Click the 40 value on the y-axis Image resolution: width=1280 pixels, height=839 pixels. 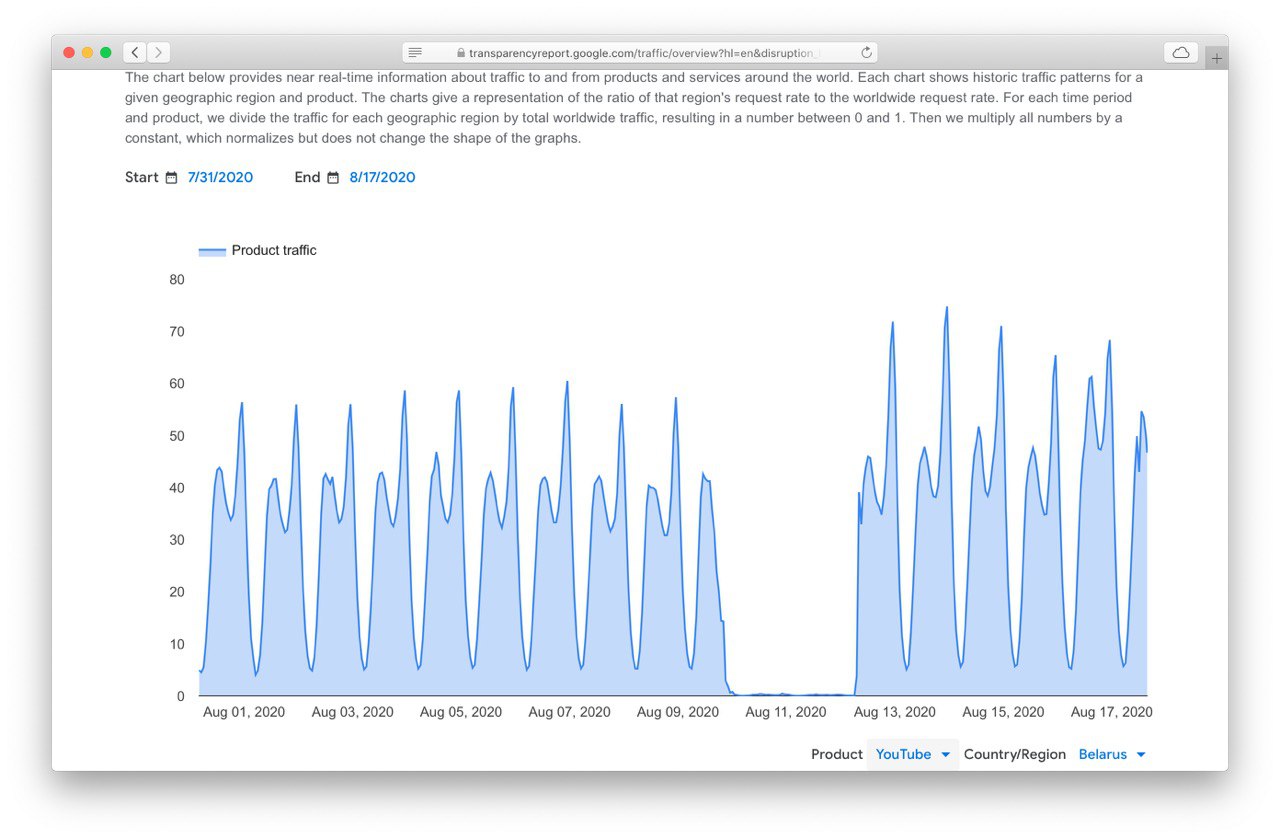[x=177, y=487]
